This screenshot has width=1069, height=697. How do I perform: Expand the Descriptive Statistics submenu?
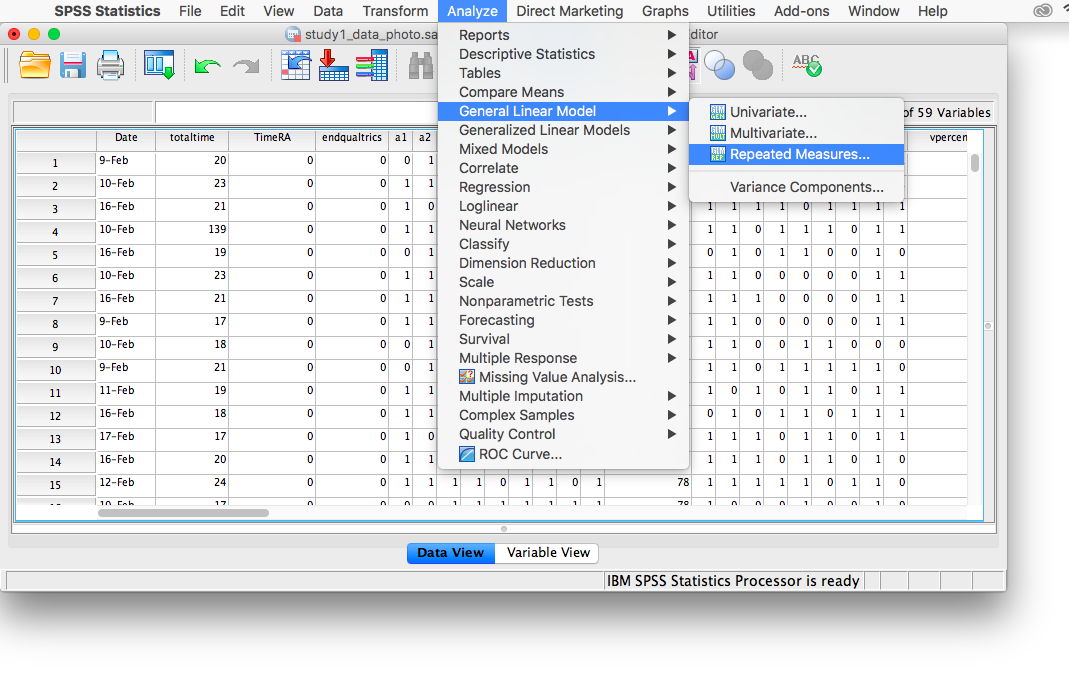(563, 54)
